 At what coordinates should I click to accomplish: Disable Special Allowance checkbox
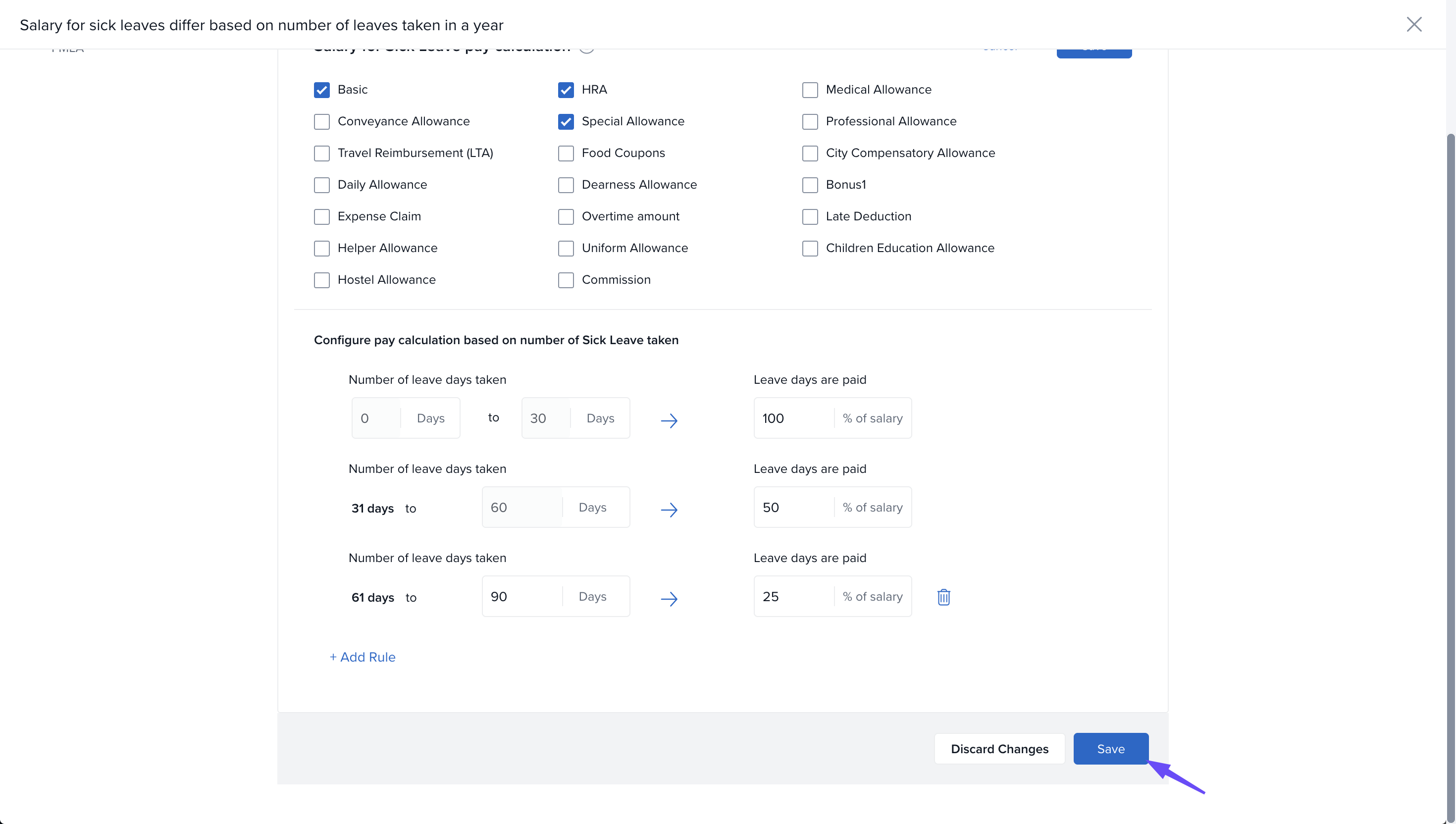(565, 122)
